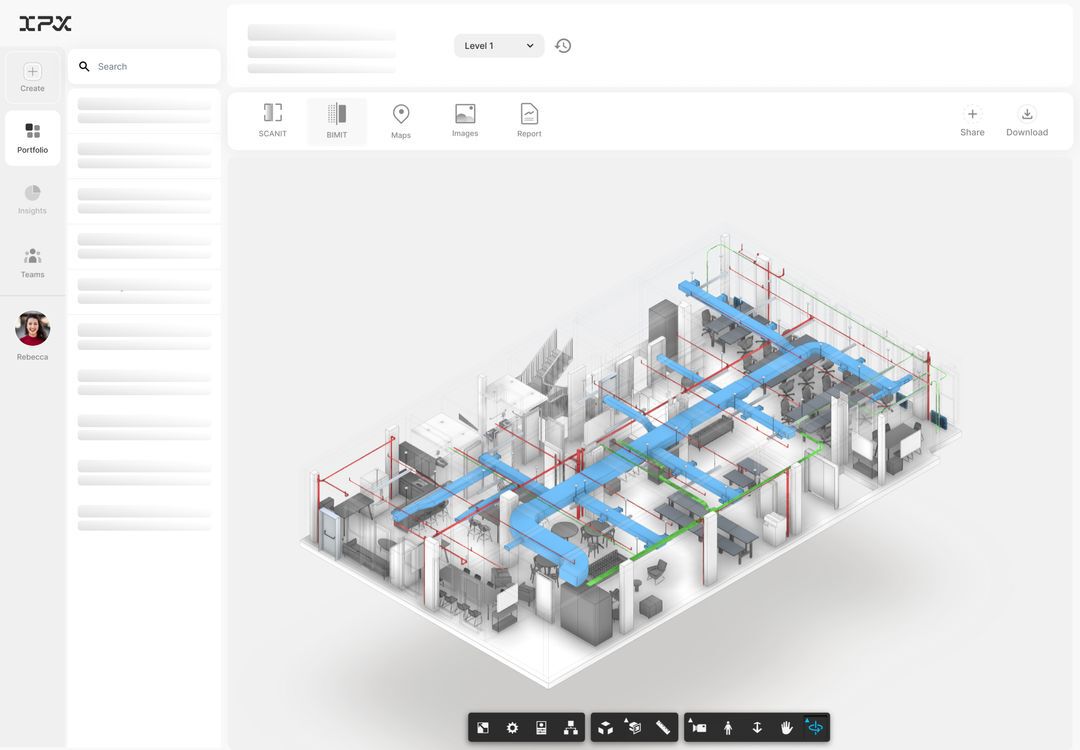Expand the section analysis tool options
Image resolution: width=1080 pixels, height=750 pixels.
click(x=633, y=728)
